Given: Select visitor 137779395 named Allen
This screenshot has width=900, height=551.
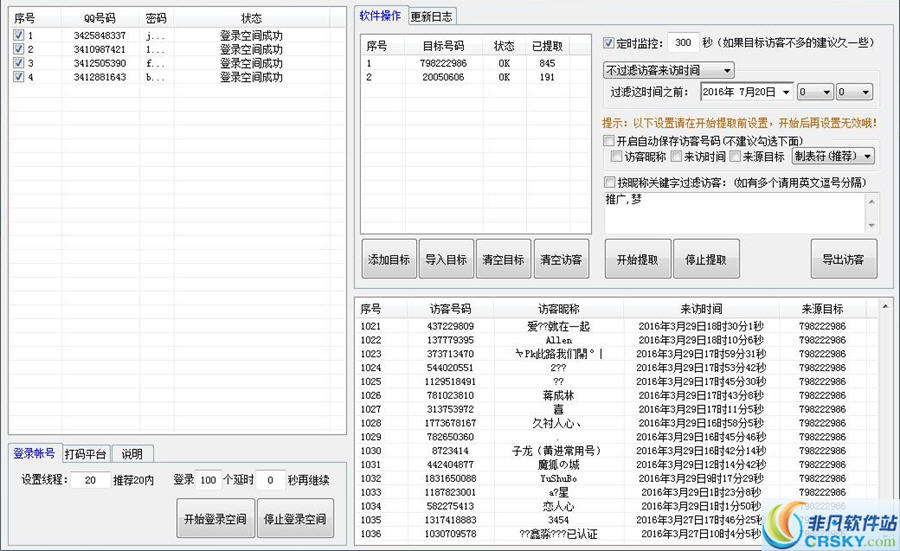Looking at the screenshot, I should coord(617,340).
